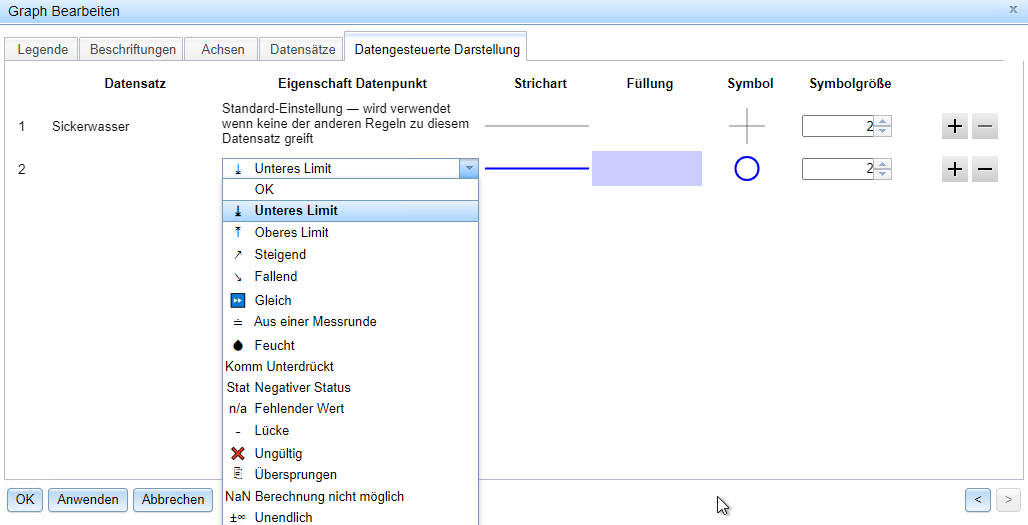Collapse the Unteres Limit dropdown arrow
This screenshot has width=1028, height=525.
[469, 168]
